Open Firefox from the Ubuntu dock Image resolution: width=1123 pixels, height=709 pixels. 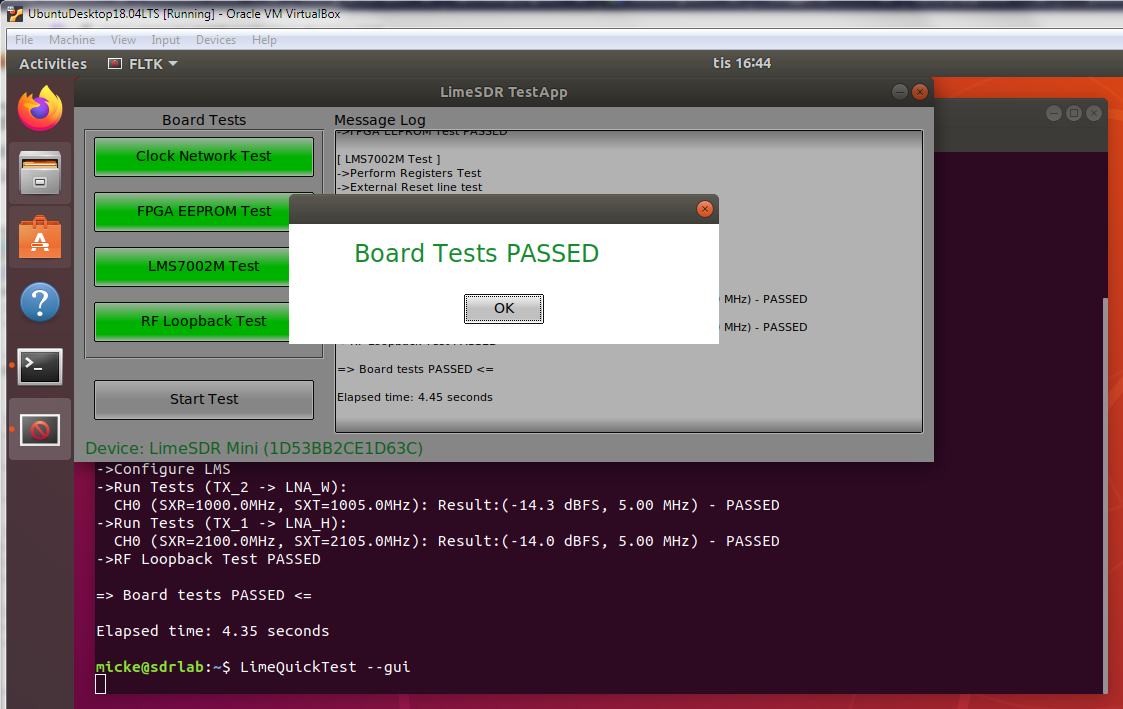tap(40, 108)
